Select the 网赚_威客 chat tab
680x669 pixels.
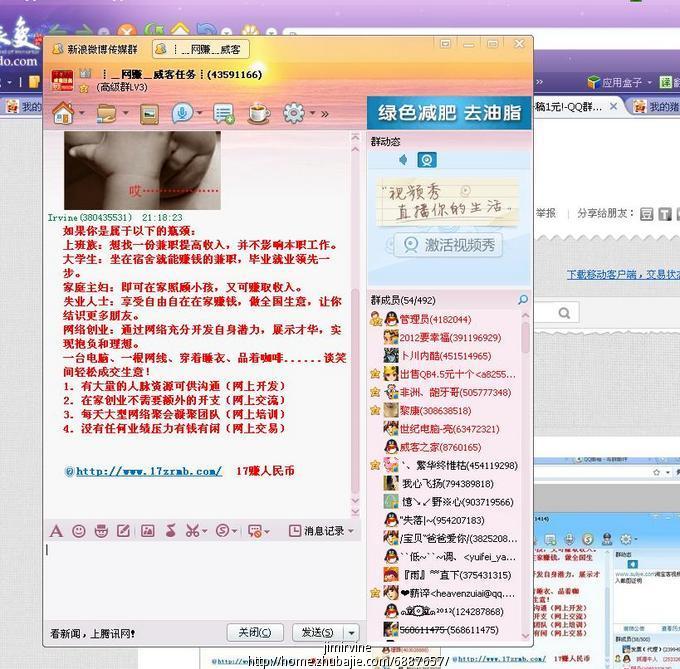201,49
